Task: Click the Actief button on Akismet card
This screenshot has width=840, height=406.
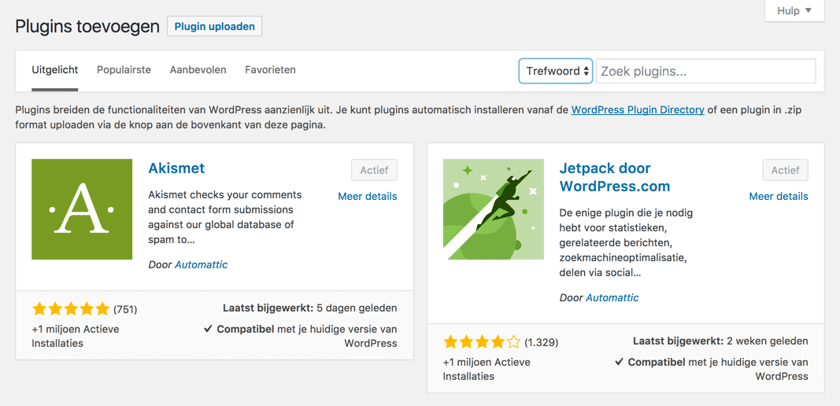Action: (374, 170)
